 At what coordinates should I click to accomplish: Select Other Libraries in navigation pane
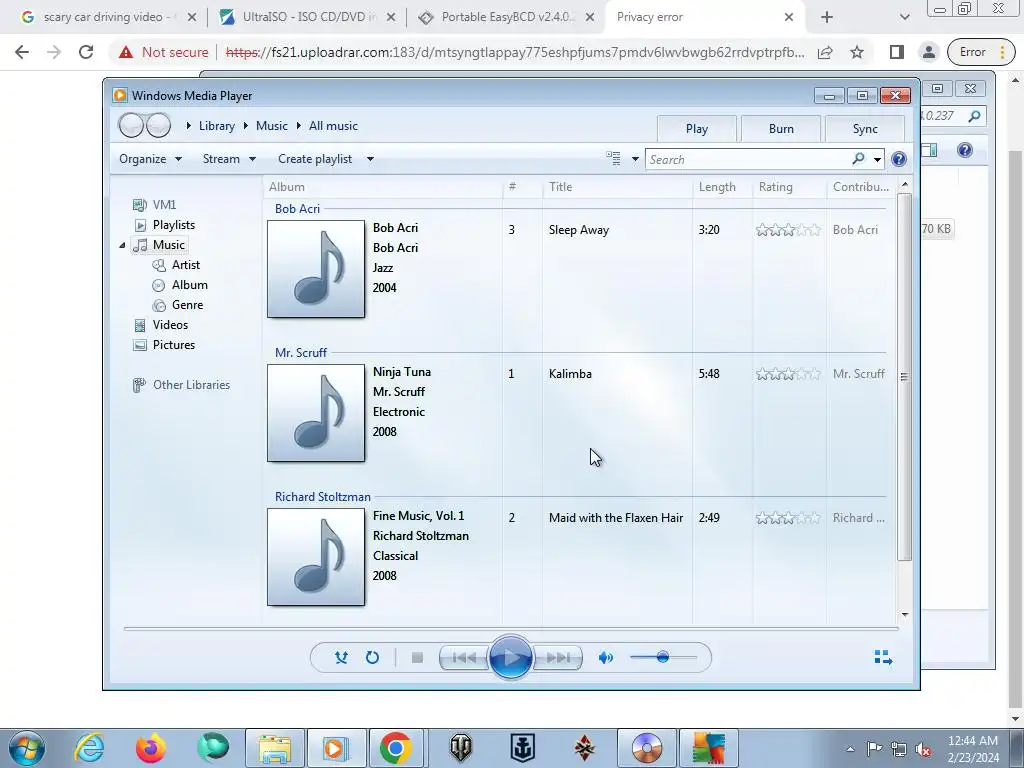[x=182, y=385]
